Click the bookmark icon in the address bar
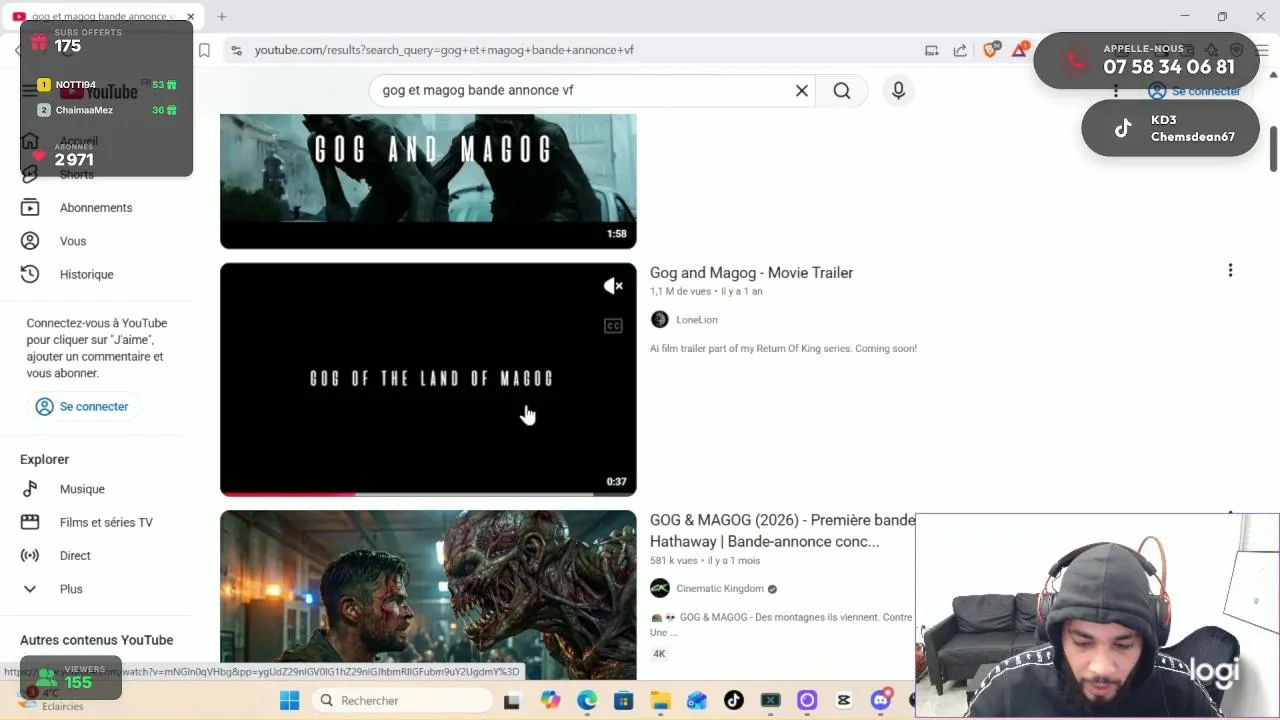1280x720 pixels. [204, 50]
